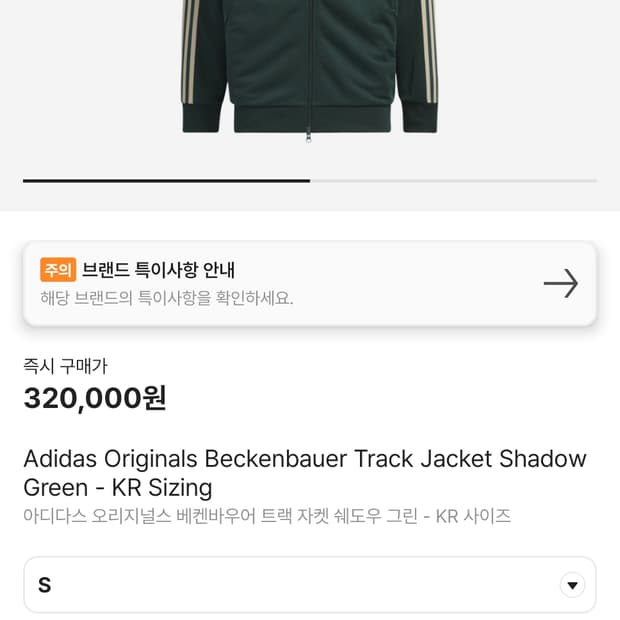Image resolution: width=620 pixels, height=620 pixels.
Task: Click the arrow icon on brand notice banner
Action: (x=561, y=284)
